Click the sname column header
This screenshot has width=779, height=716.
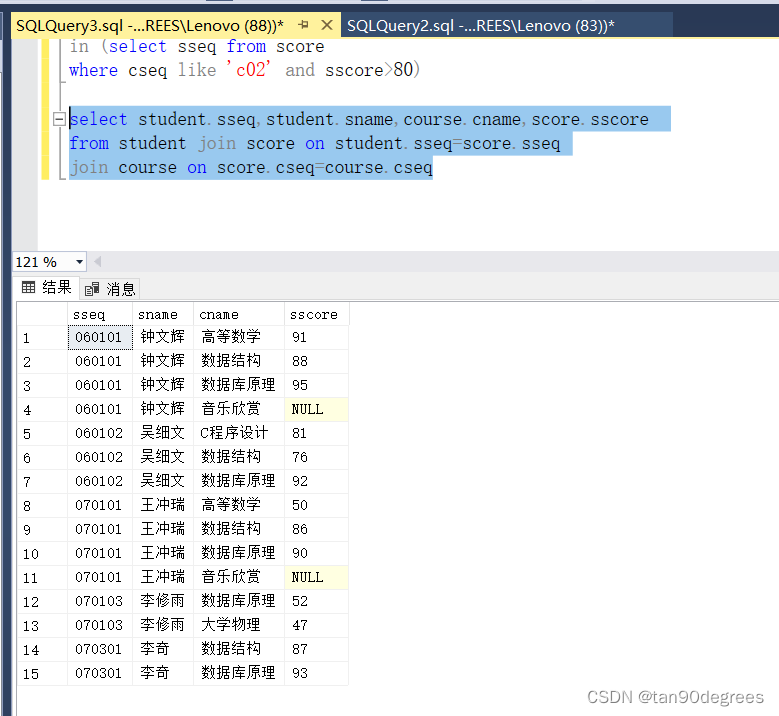(x=163, y=315)
